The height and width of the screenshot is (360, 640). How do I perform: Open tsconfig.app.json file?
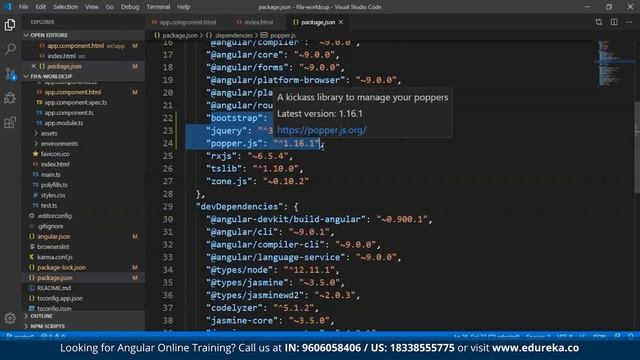tap(60, 298)
